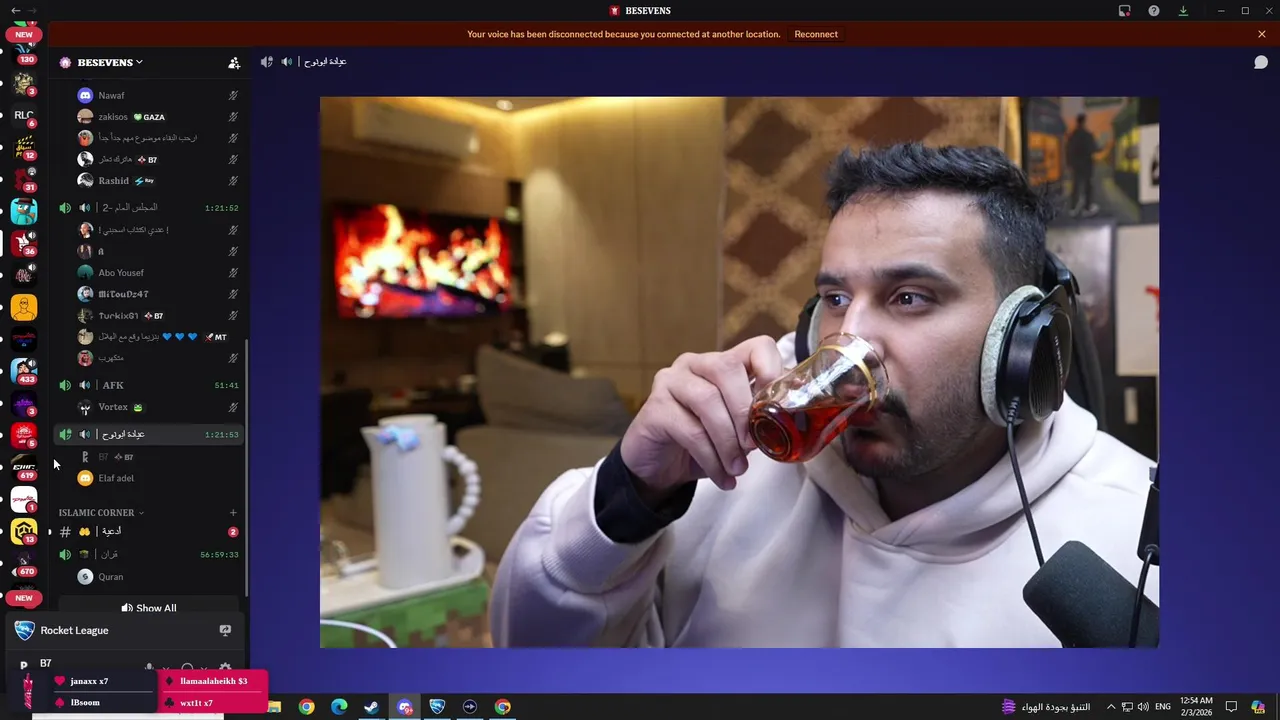Click the Reconnect button in banner
This screenshot has width=1280, height=720.
[816, 34]
